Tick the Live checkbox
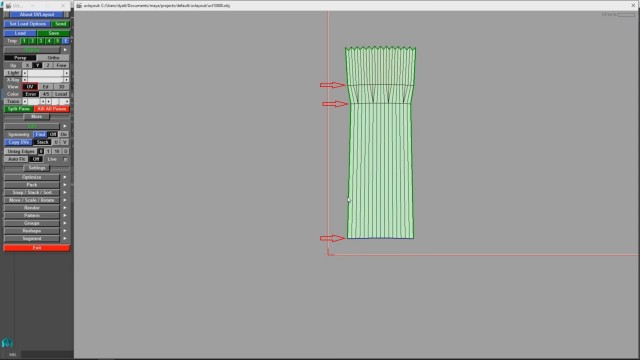640x360 pixels. pyautogui.click(x=65, y=160)
